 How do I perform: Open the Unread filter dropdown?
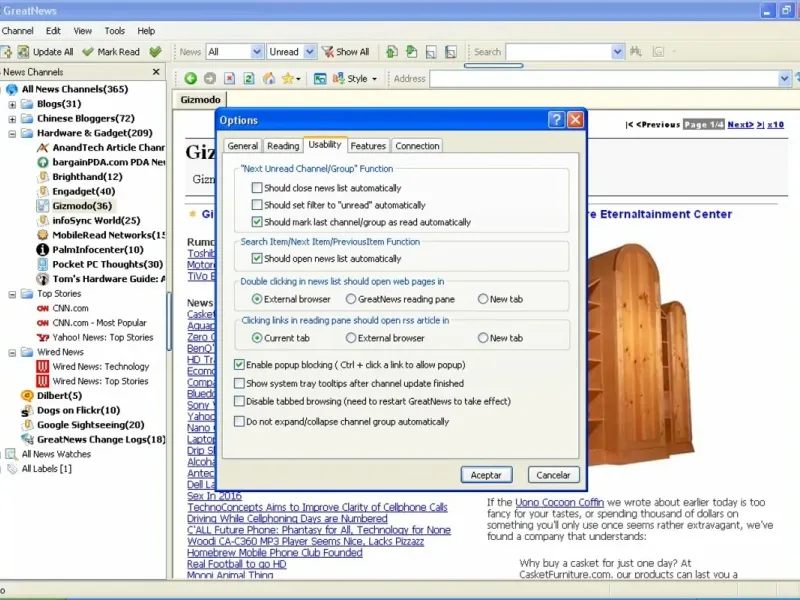point(309,52)
